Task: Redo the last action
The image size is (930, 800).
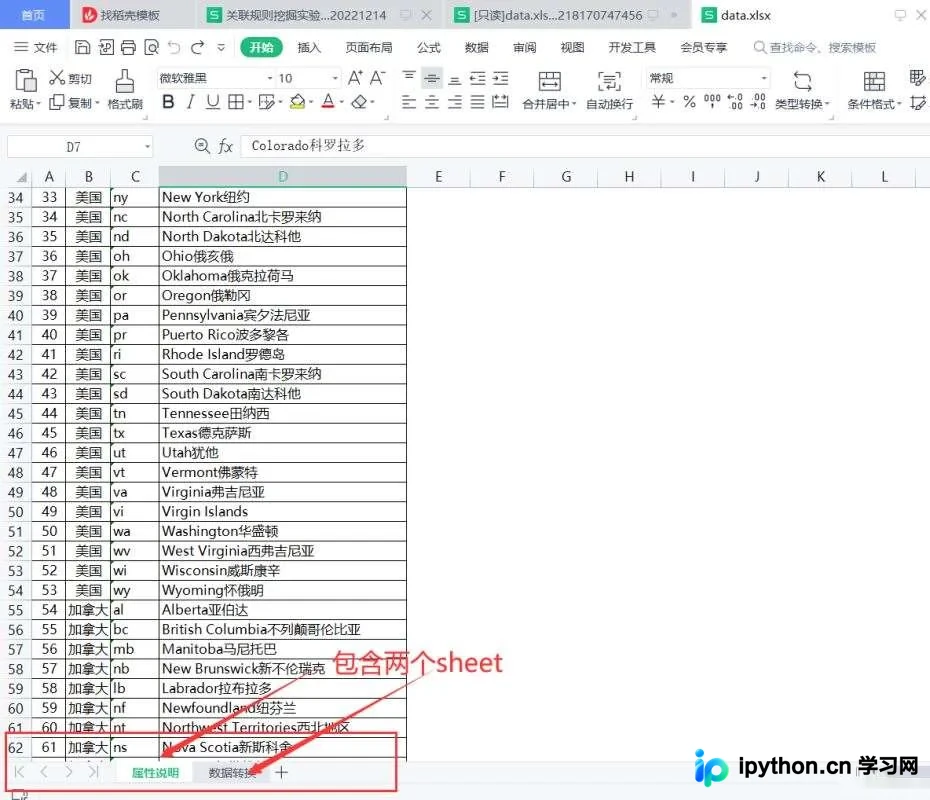Action: [198, 47]
